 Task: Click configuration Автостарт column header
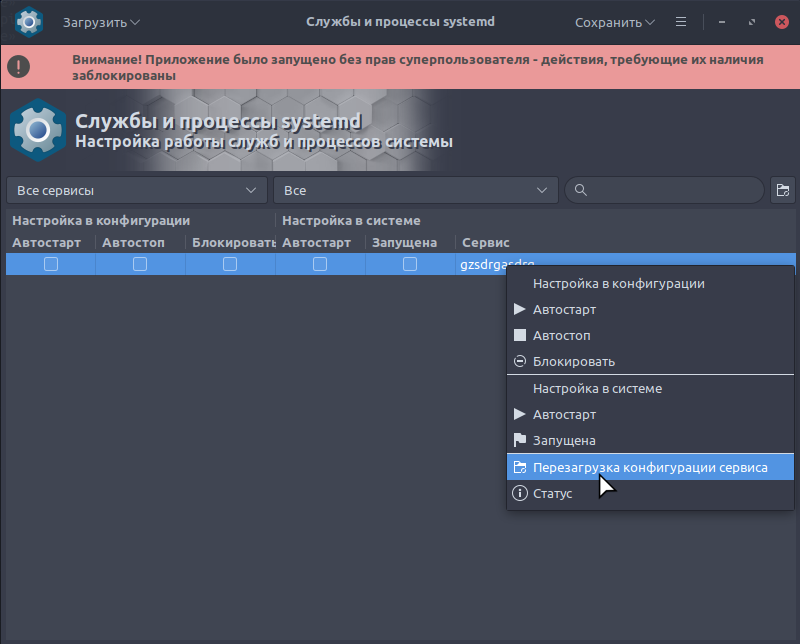51,242
